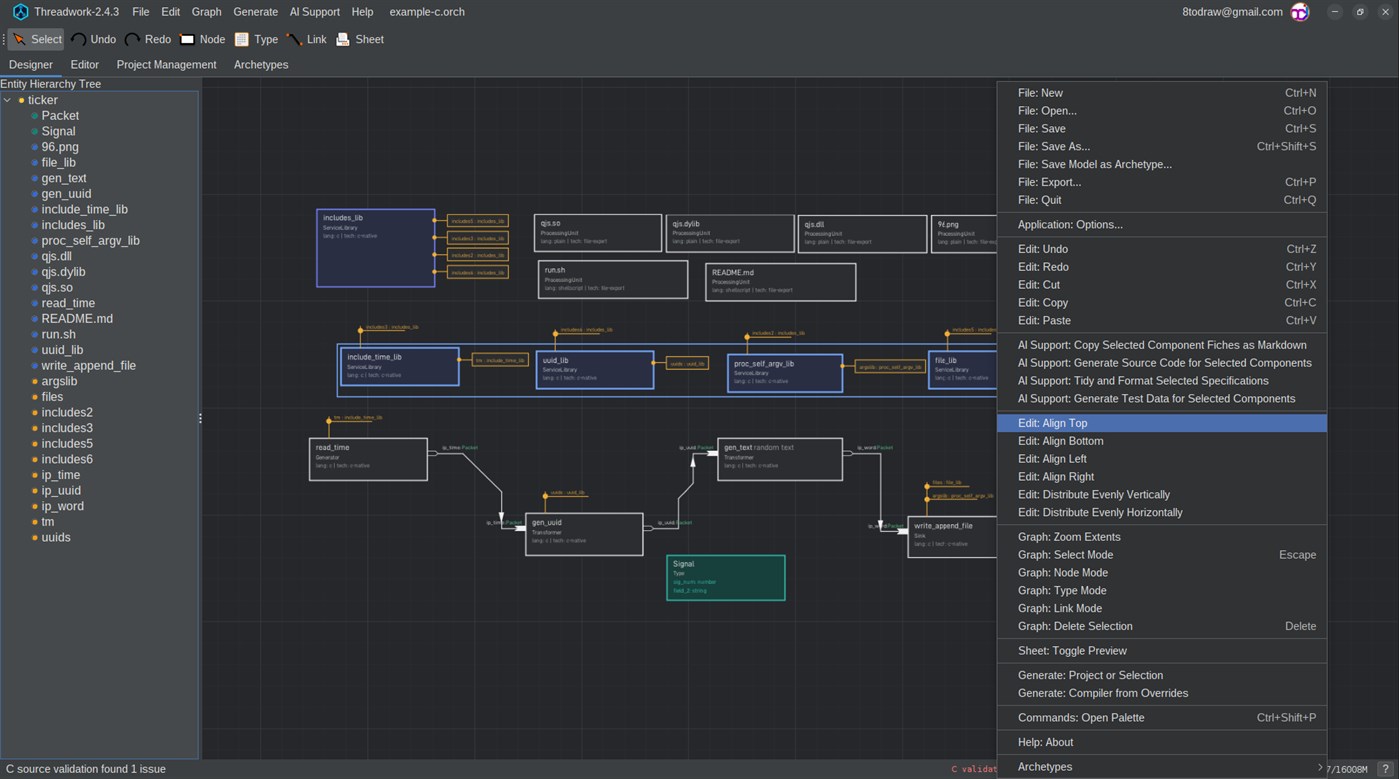Viewport: 1399px width, 779px height.
Task: Choose Sheet: Toggle Preview
Action: pyautogui.click(x=1162, y=651)
